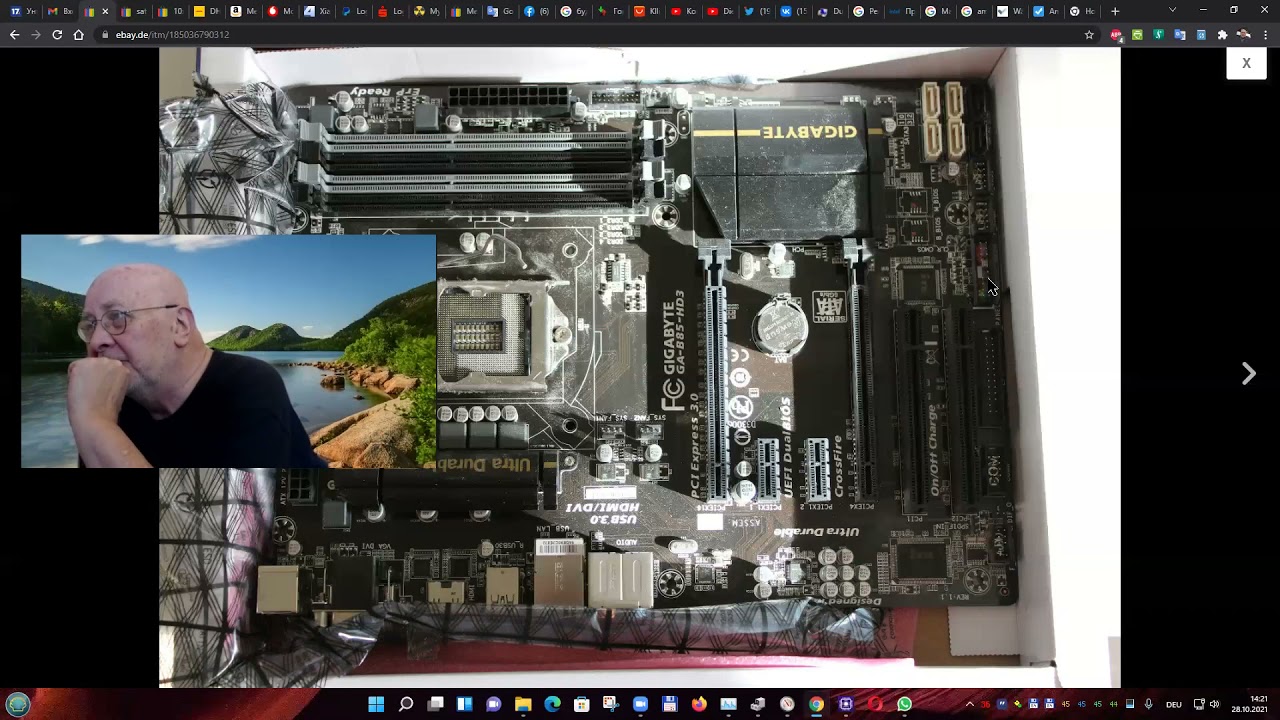Show the next photo with the right chevron
This screenshot has height=720, width=1280.
tap(1248, 374)
